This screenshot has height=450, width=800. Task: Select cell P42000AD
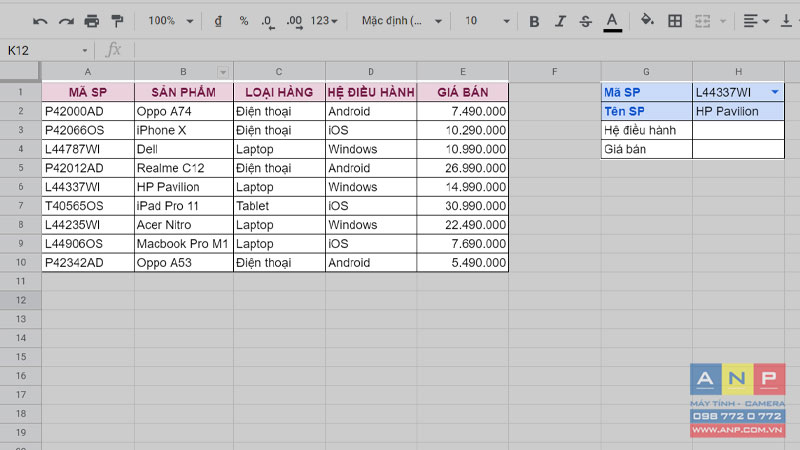point(88,111)
